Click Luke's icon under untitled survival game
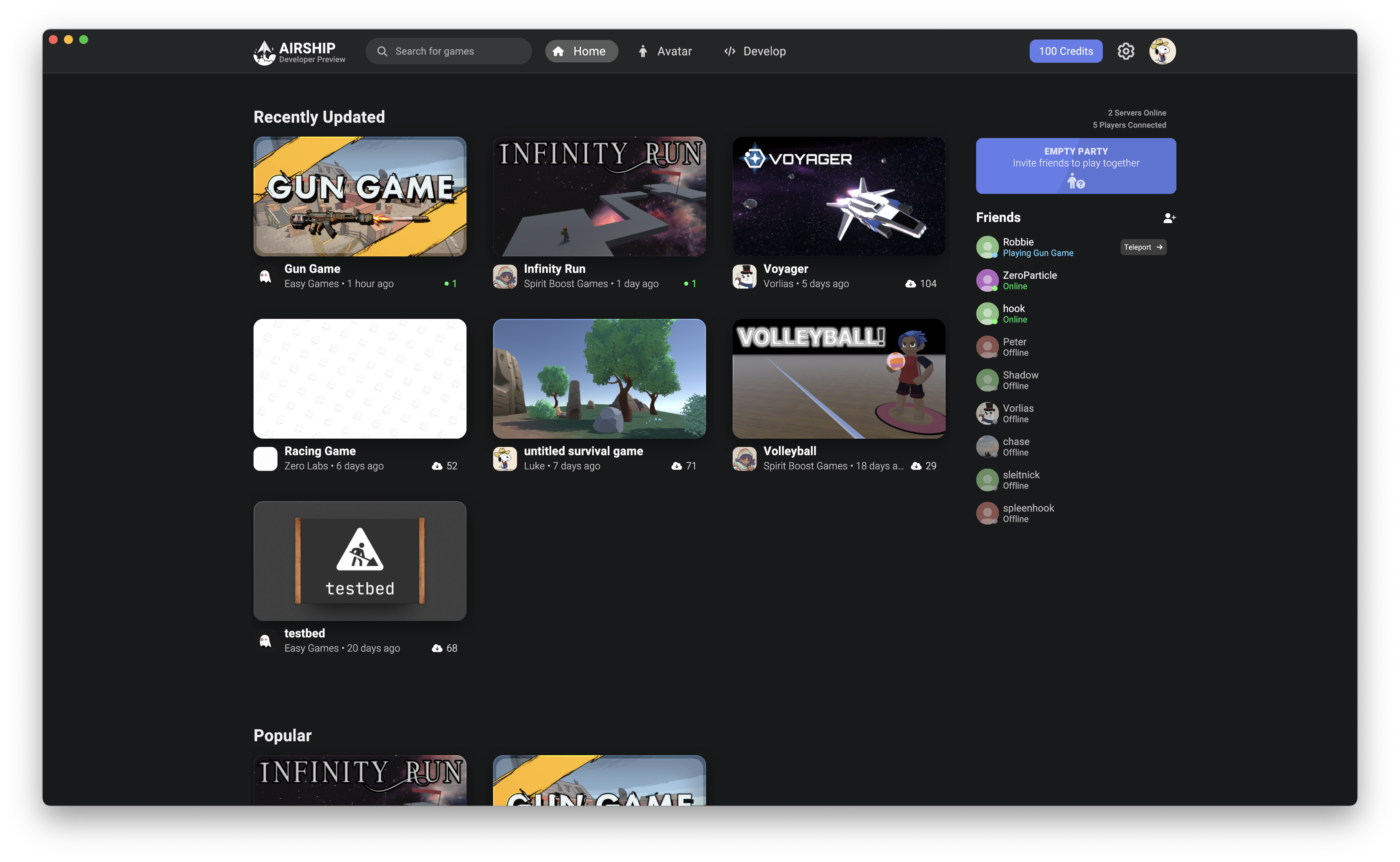 click(x=505, y=459)
